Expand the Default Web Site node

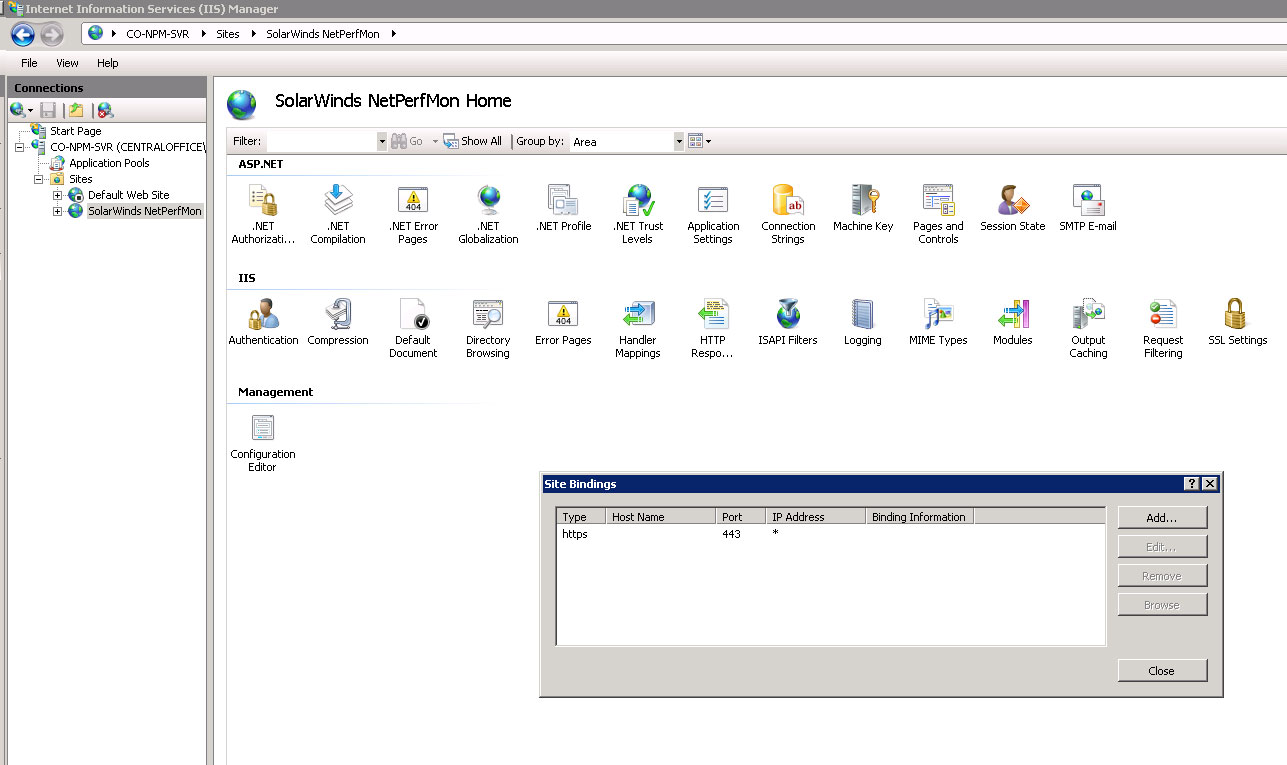click(58, 195)
